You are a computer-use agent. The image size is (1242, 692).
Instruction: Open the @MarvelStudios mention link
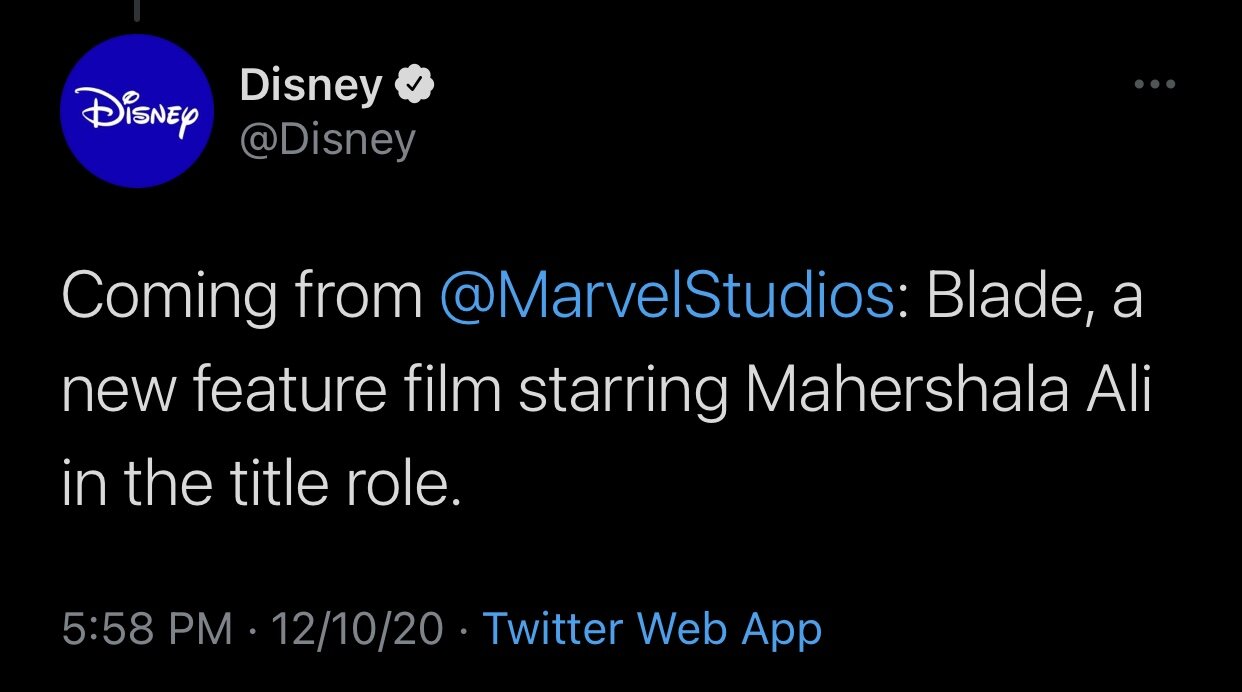click(667, 297)
